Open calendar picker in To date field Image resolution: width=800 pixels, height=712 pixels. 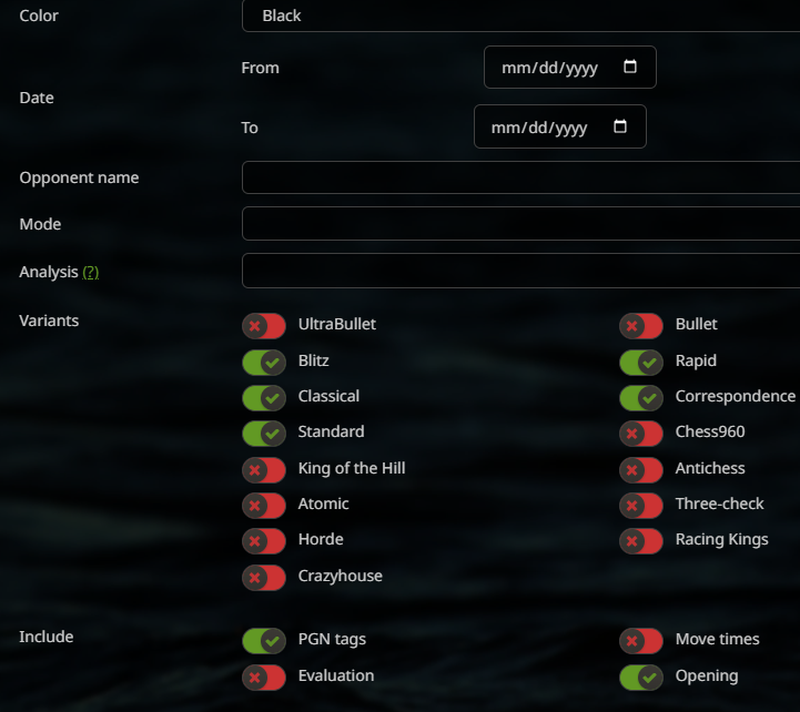pos(620,127)
